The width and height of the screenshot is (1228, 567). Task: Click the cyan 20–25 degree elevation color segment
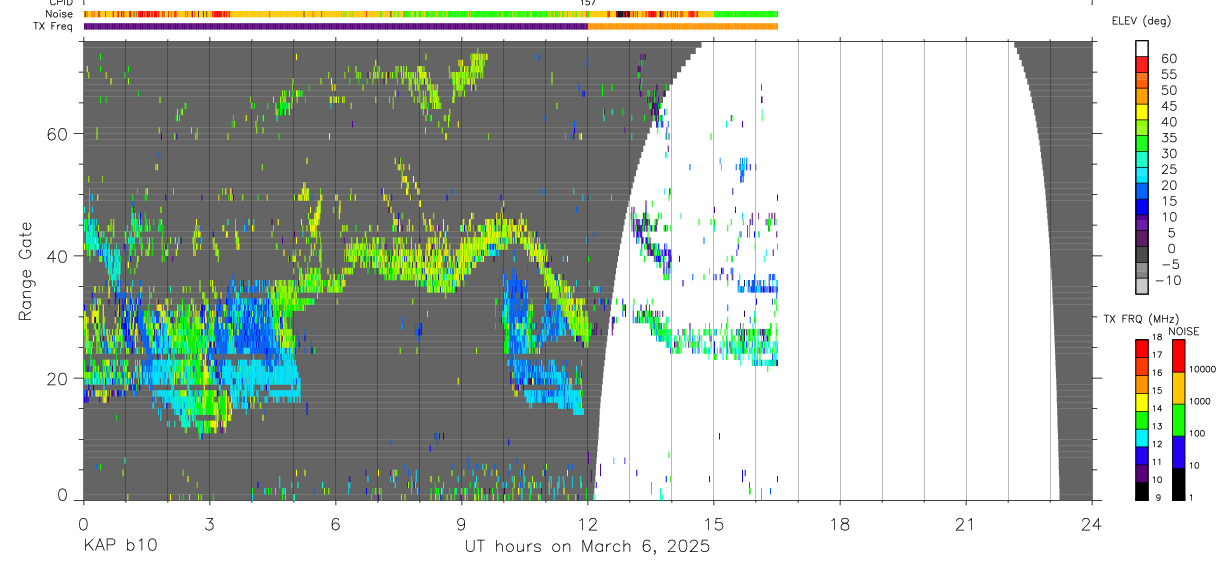pyautogui.click(x=1142, y=177)
